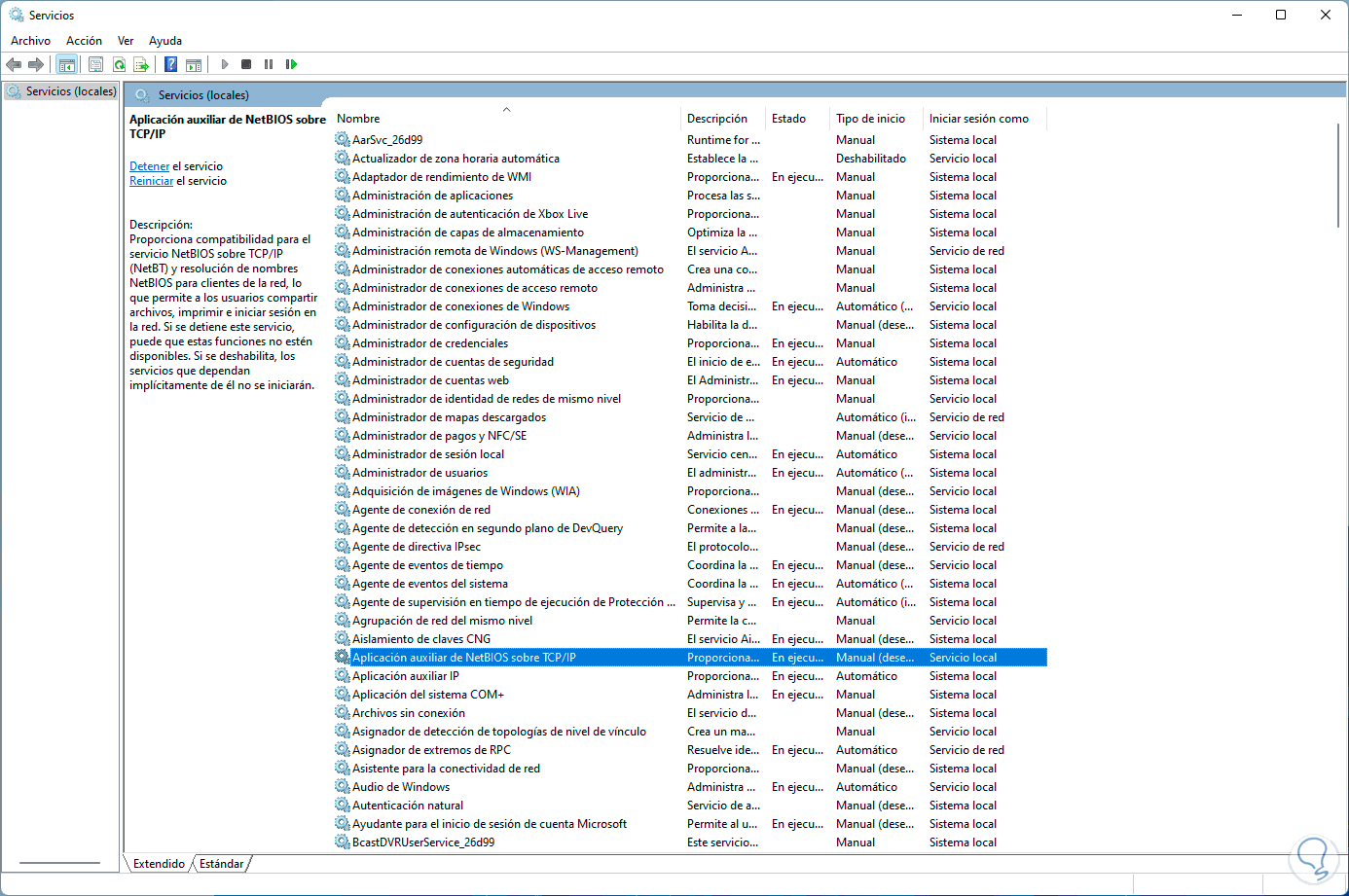This screenshot has height=896, width=1349.
Task: Click the gear icon for Archivos sin conexión
Action: (343, 713)
